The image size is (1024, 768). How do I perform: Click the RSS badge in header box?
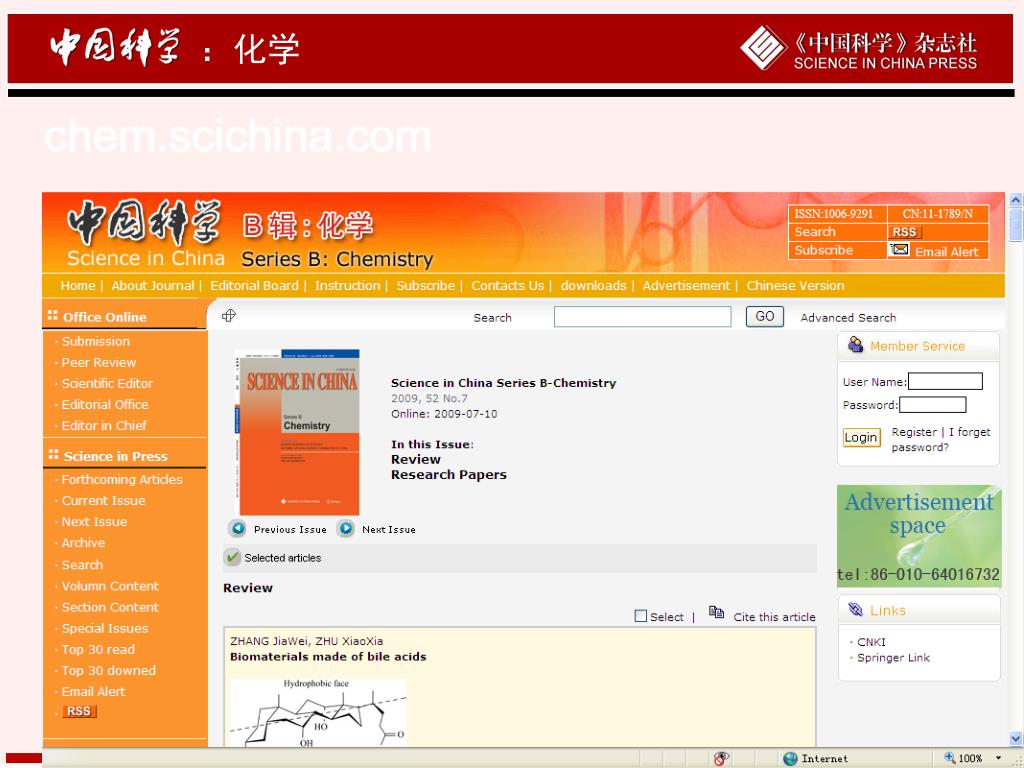click(905, 232)
